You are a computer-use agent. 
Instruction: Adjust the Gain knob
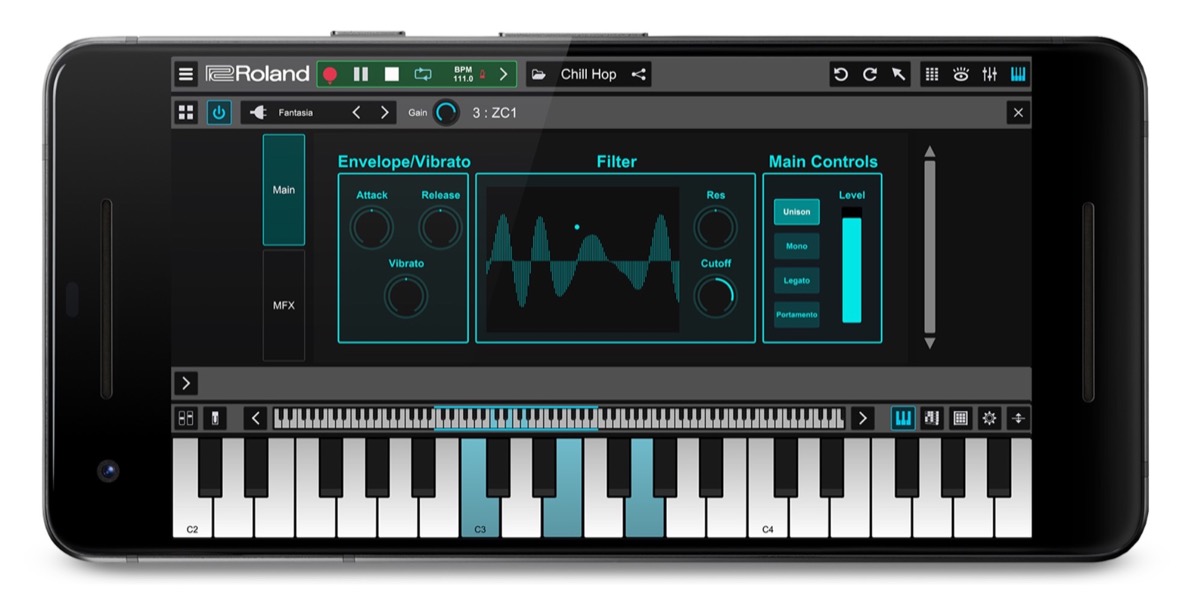coord(446,113)
